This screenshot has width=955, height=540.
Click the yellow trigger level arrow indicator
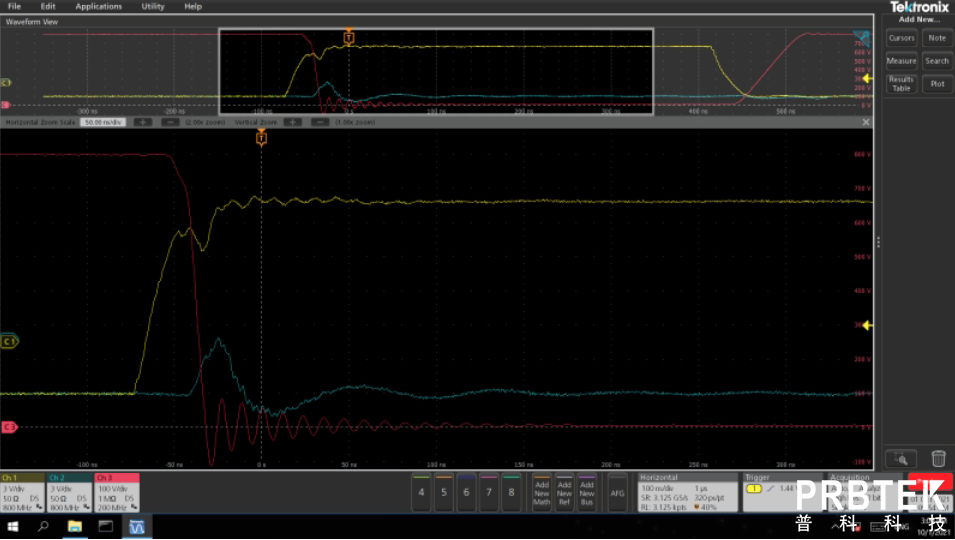point(867,325)
